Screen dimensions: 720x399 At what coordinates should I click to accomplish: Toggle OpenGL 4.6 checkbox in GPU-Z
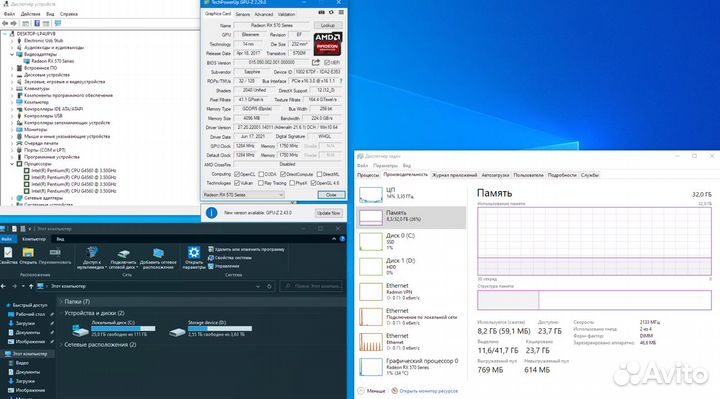pyautogui.click(x=313, y=183)
